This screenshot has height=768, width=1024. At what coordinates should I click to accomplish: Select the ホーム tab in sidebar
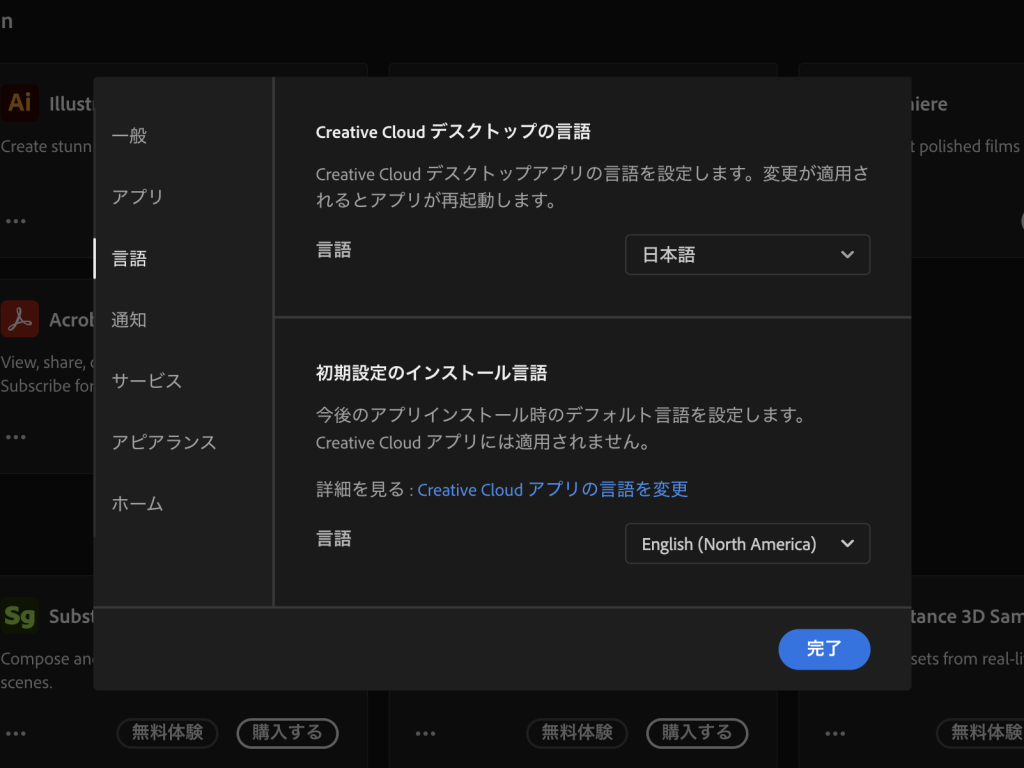(138, 504)
